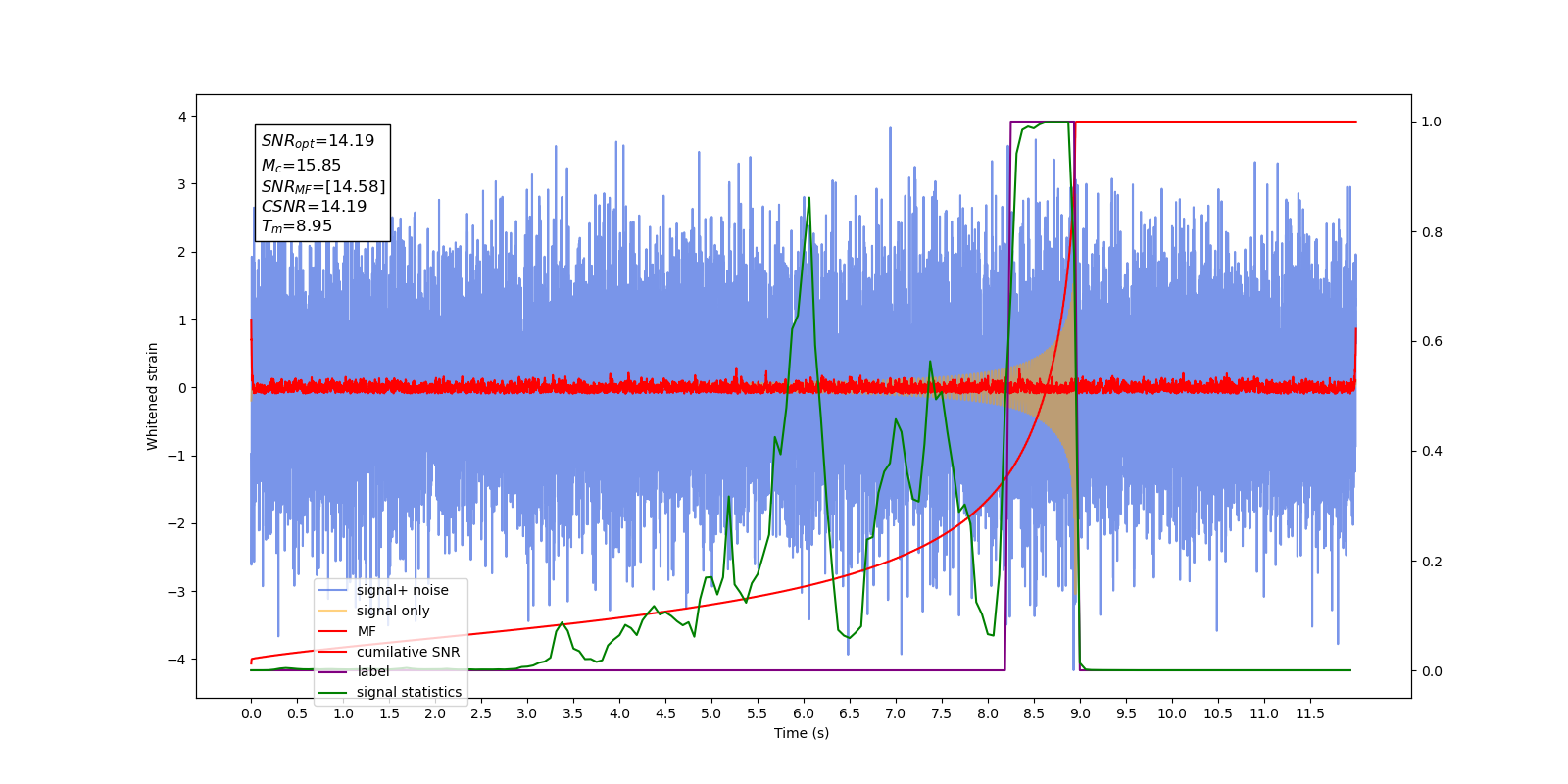Click the 9.5 tick on the time axis
The image size is (1568, 784).
pos(1126,713)
